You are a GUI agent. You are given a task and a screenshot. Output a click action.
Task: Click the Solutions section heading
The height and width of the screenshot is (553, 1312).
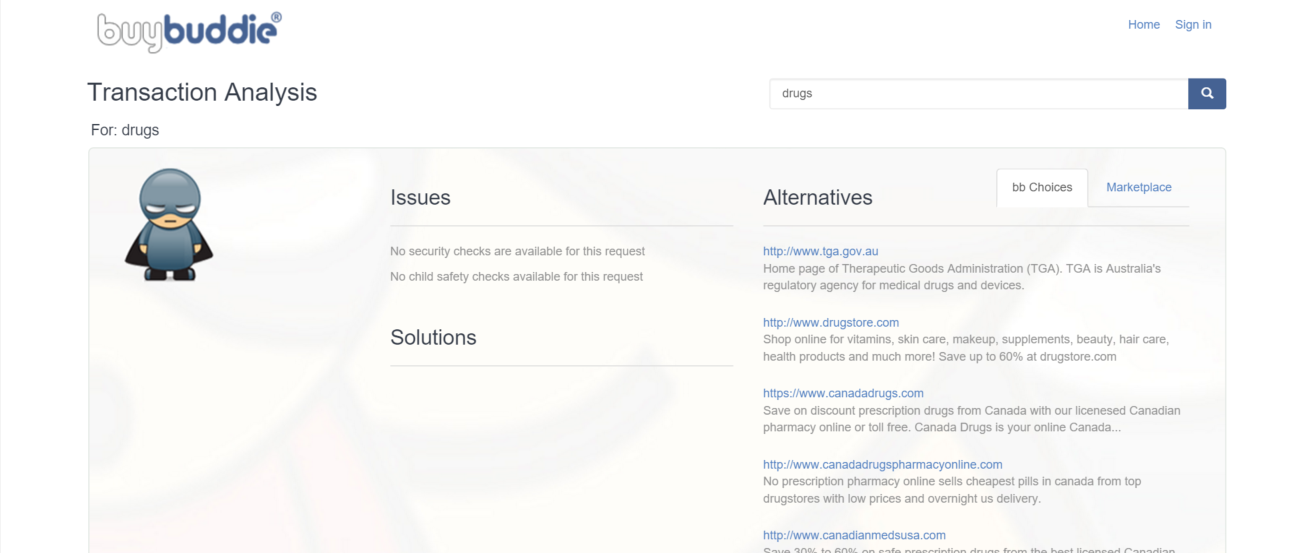[433, 337]
